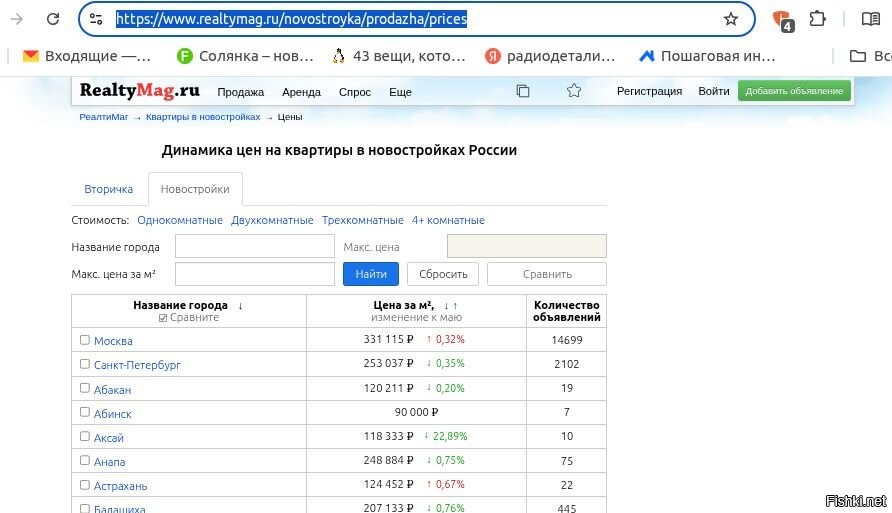Check the Абакан checkbox

(85, 388)
